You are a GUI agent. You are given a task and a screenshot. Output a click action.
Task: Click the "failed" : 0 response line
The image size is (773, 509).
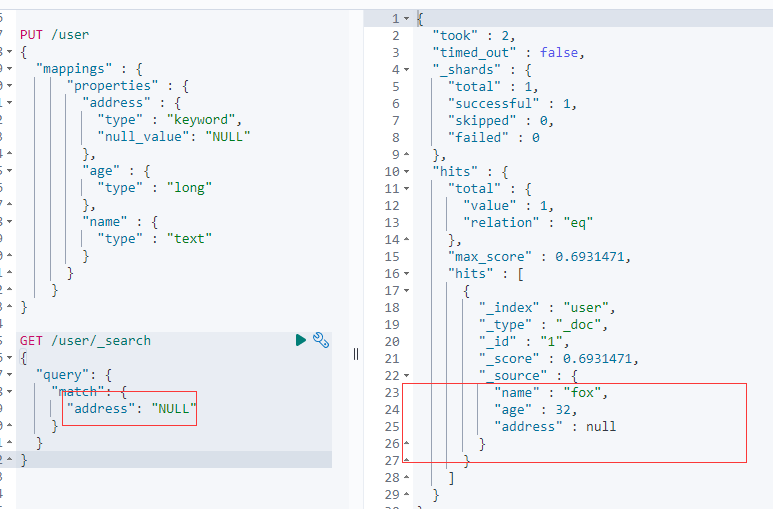point(493,138)
